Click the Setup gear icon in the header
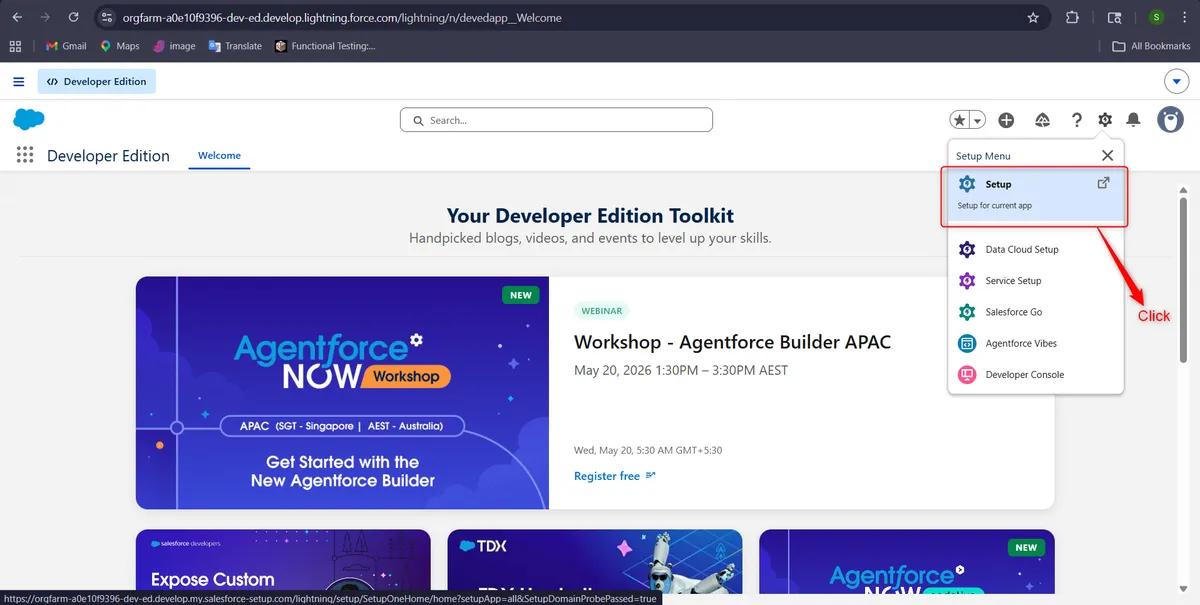 pos(1104,120)
